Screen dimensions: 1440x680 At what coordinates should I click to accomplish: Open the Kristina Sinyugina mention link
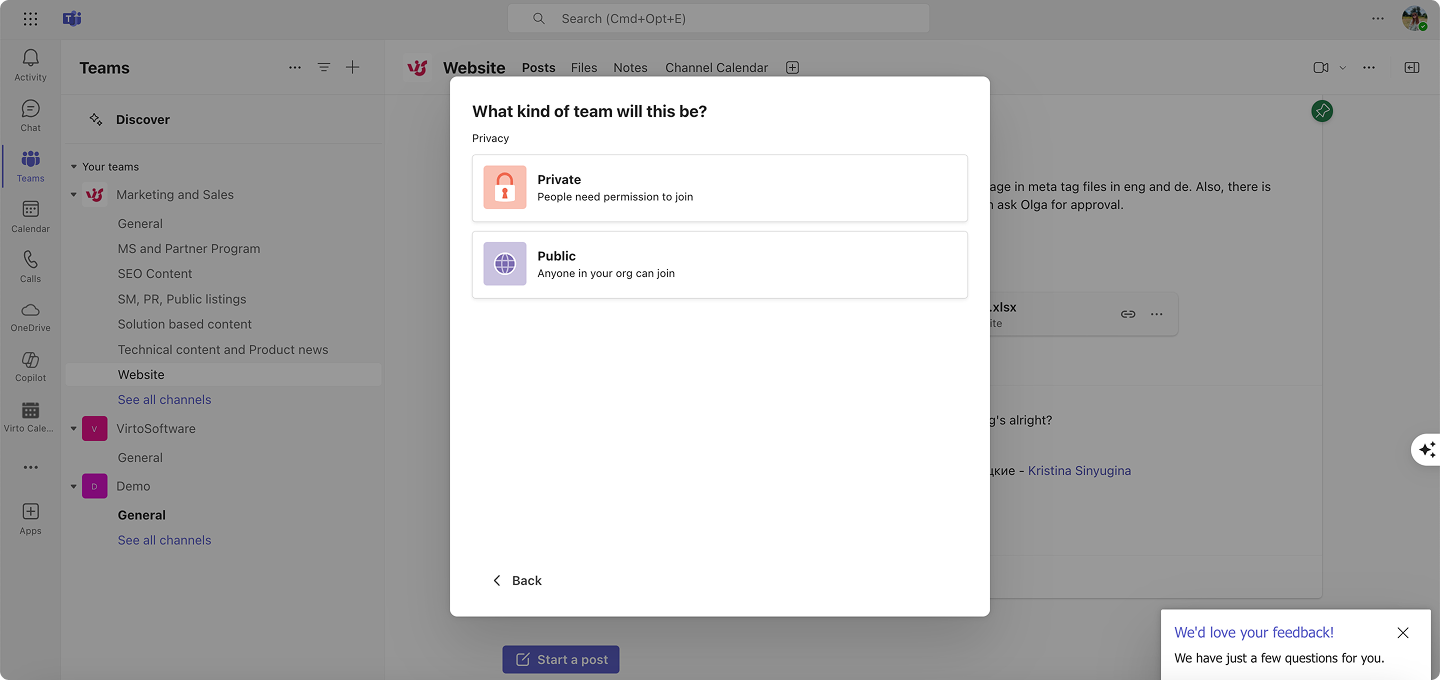click(1079, 471)
